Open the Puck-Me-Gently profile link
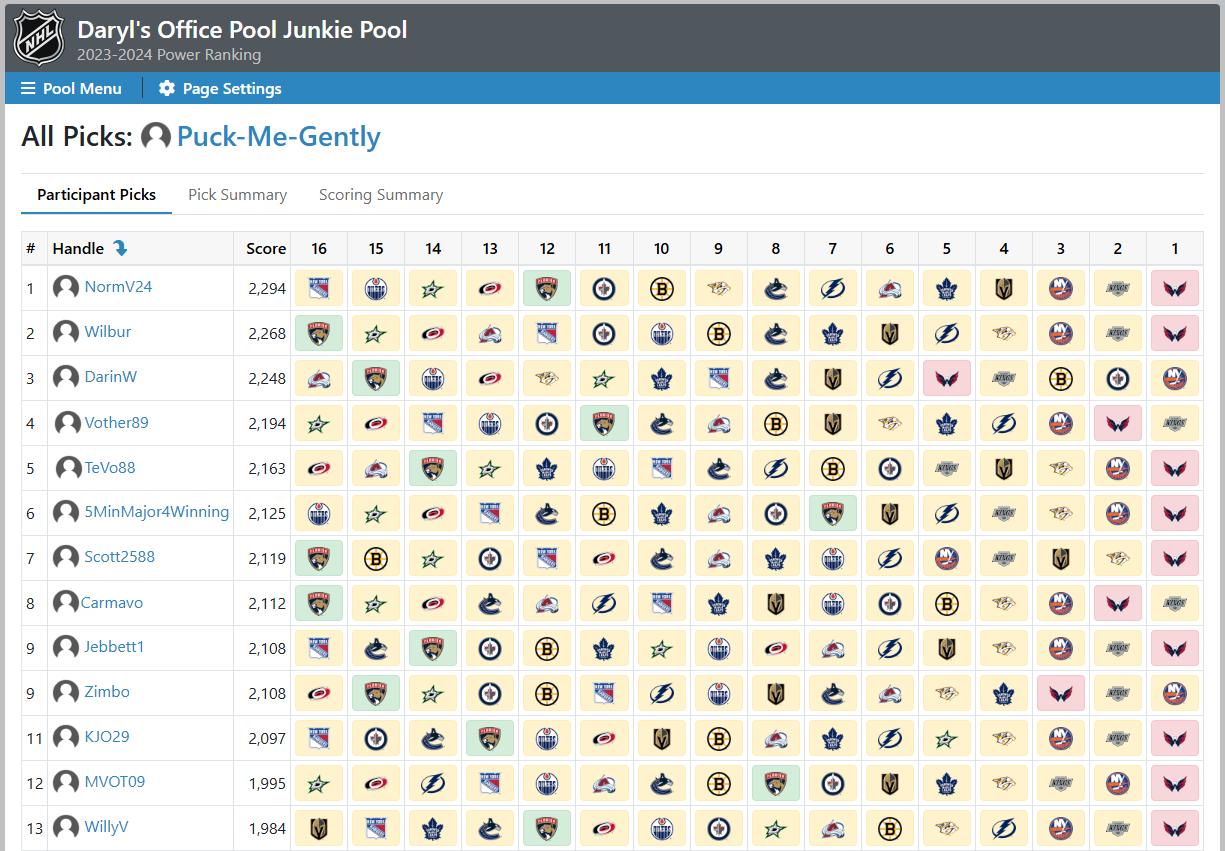Viewport: 1225px width, 851px height. pyautogui.click(x=279, y=136)
